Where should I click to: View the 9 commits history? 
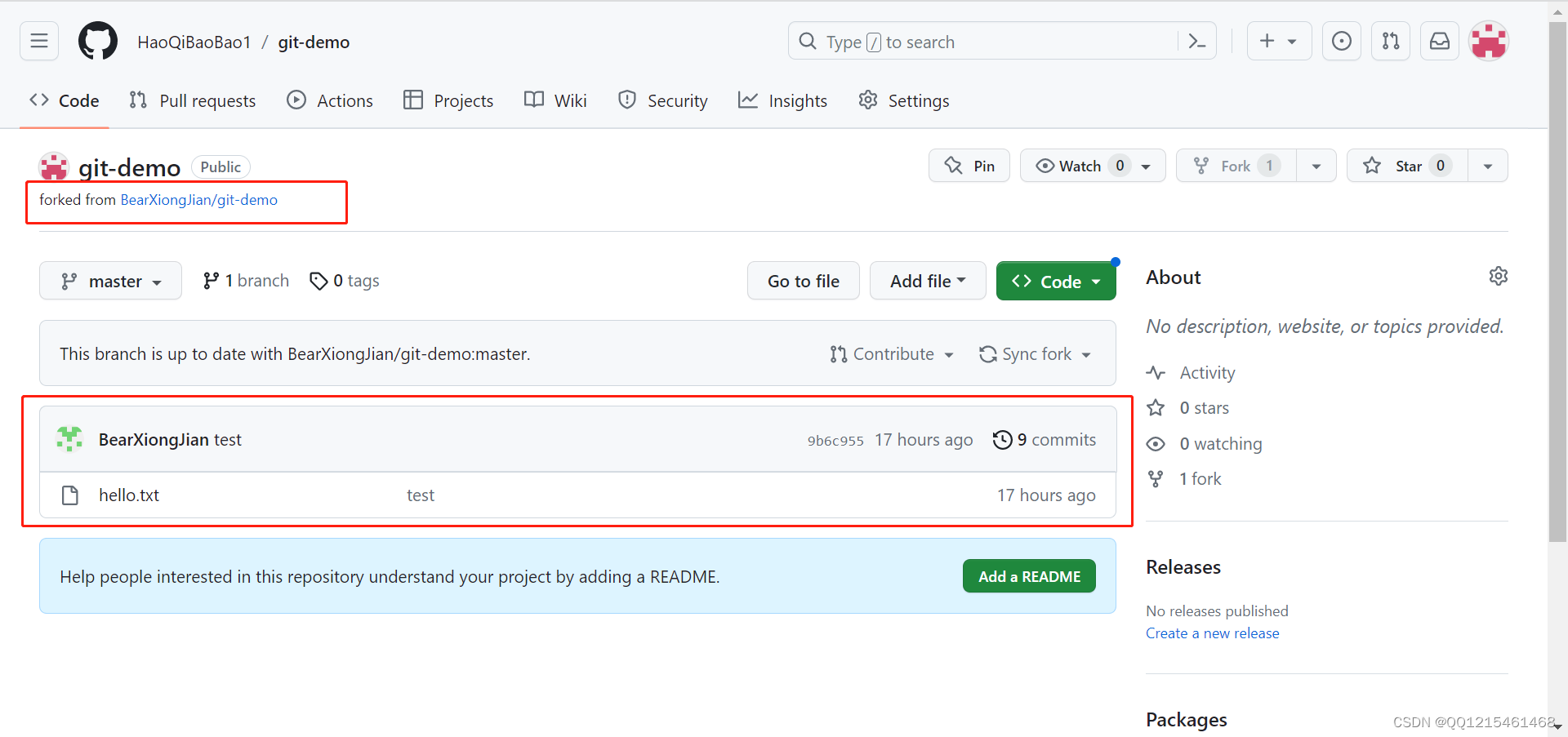pyautogui.click(x=1045, y=440)
